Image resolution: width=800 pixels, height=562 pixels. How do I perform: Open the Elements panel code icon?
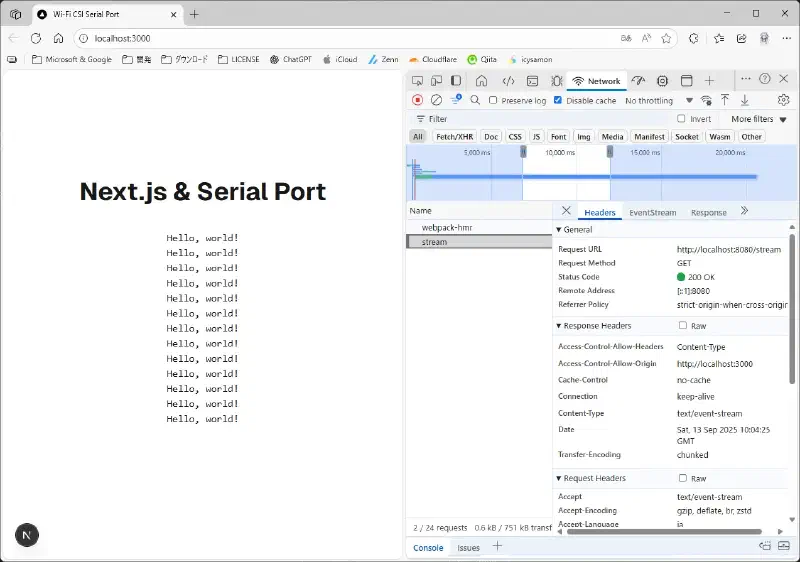tap(508, 81)
